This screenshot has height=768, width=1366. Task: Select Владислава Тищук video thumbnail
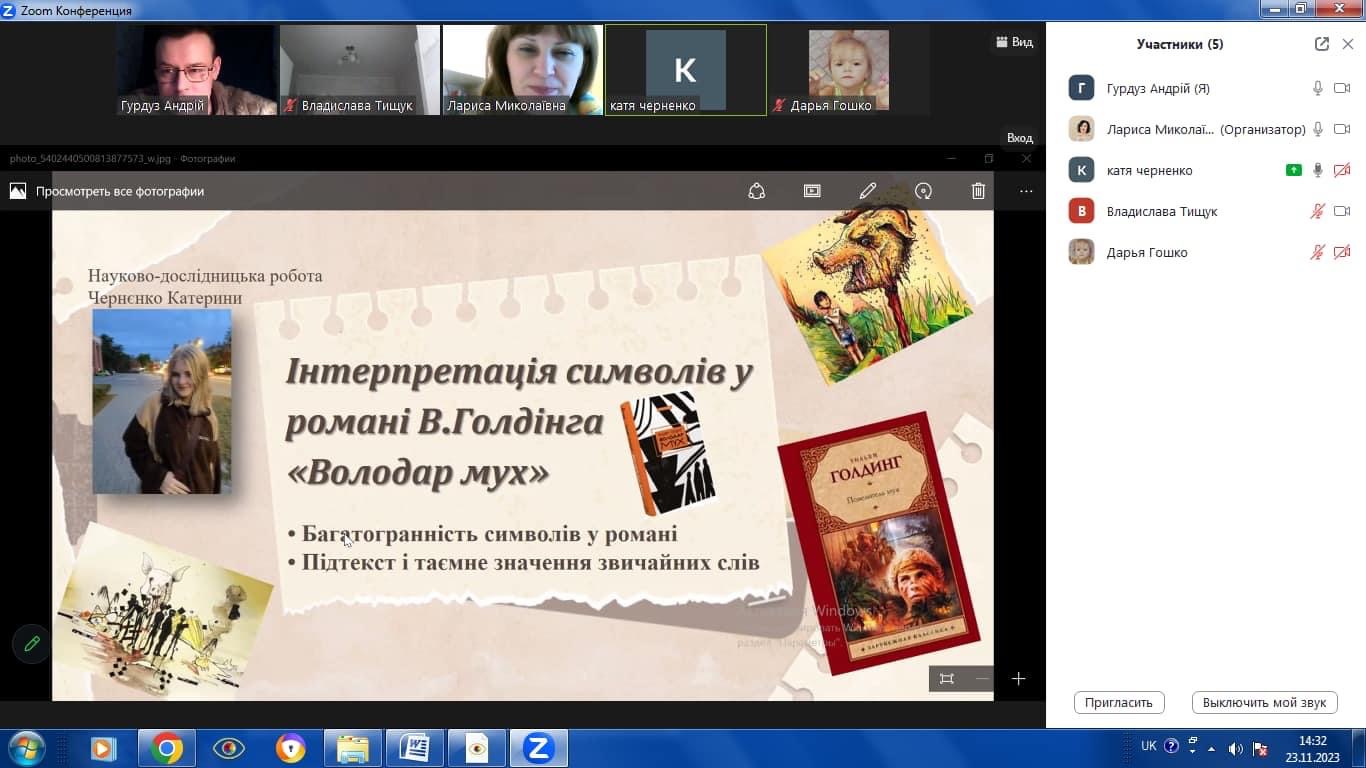coord(360,70)
